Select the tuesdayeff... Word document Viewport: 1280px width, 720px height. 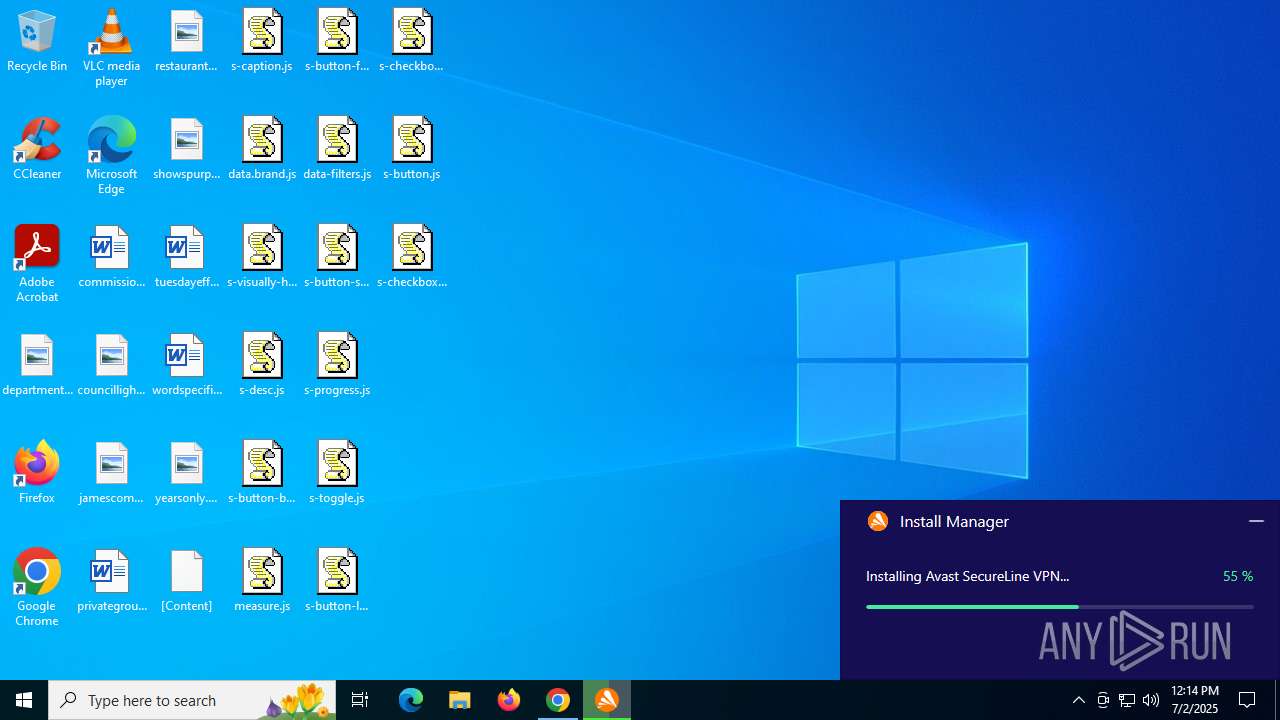(186, 257)
